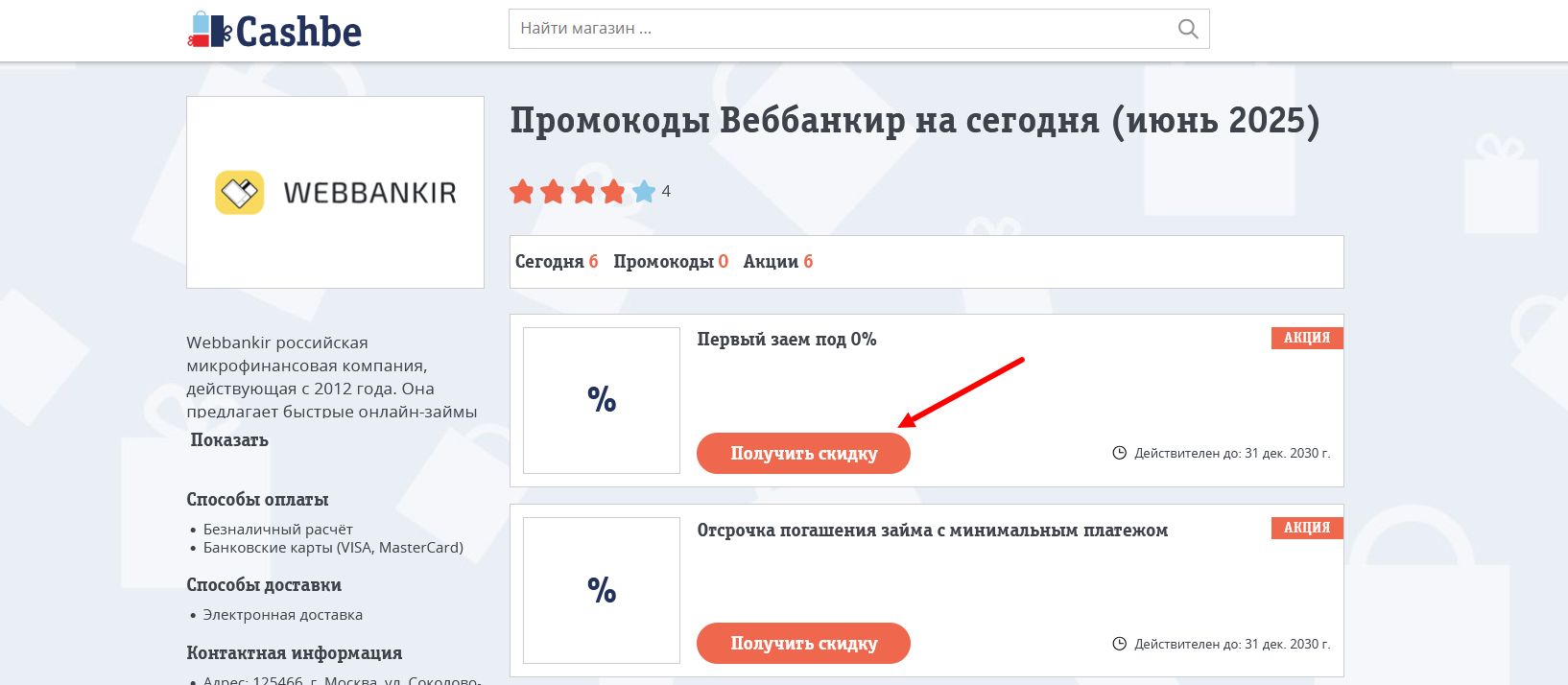The width and height of the screenshot is (1568, 685).
Task: Click the page title 'Промокоды Веббанкир на сегодня'
Action: pyautogui.click(x=915, y=121)
